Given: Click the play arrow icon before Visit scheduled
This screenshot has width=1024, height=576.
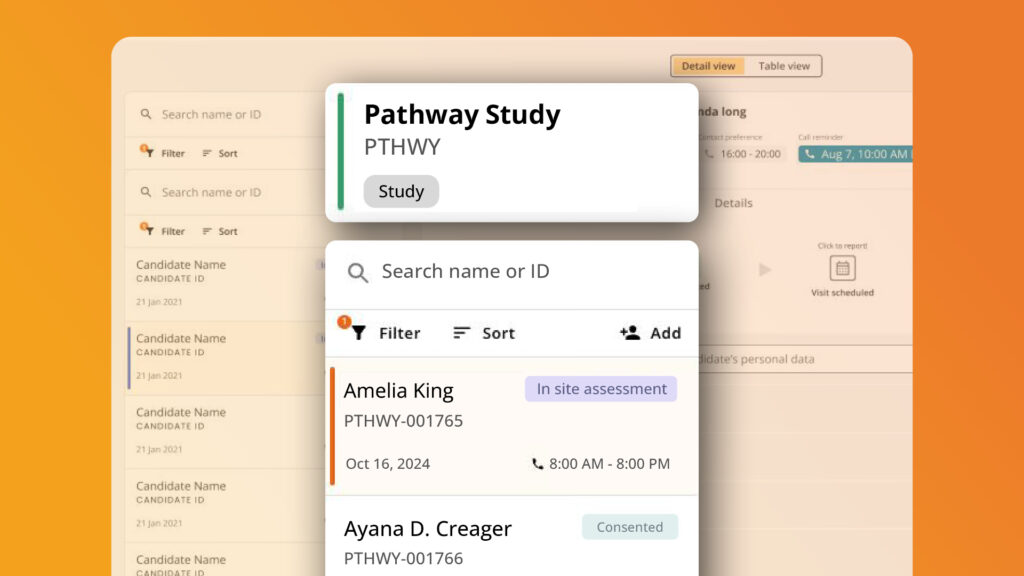Looking at the screenshot, I should pyautogui.click(x=765, y=270).
